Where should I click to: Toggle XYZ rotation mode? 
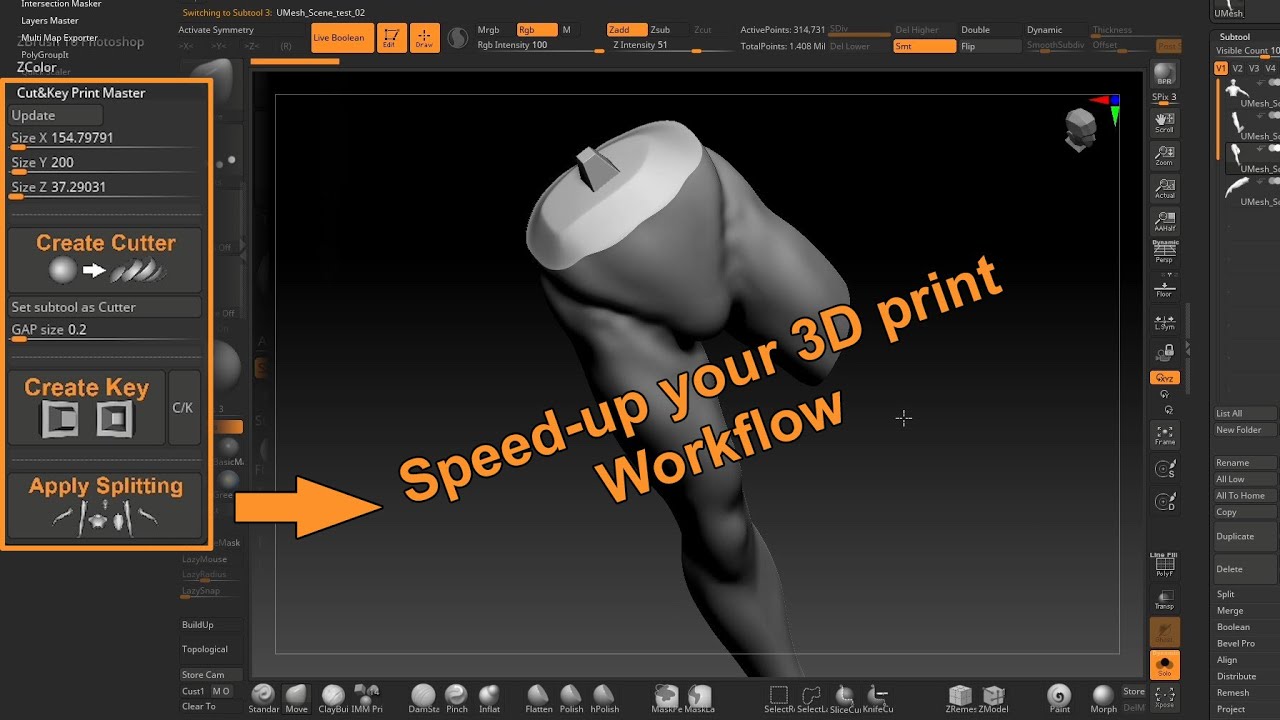(x=1165, y=378)
